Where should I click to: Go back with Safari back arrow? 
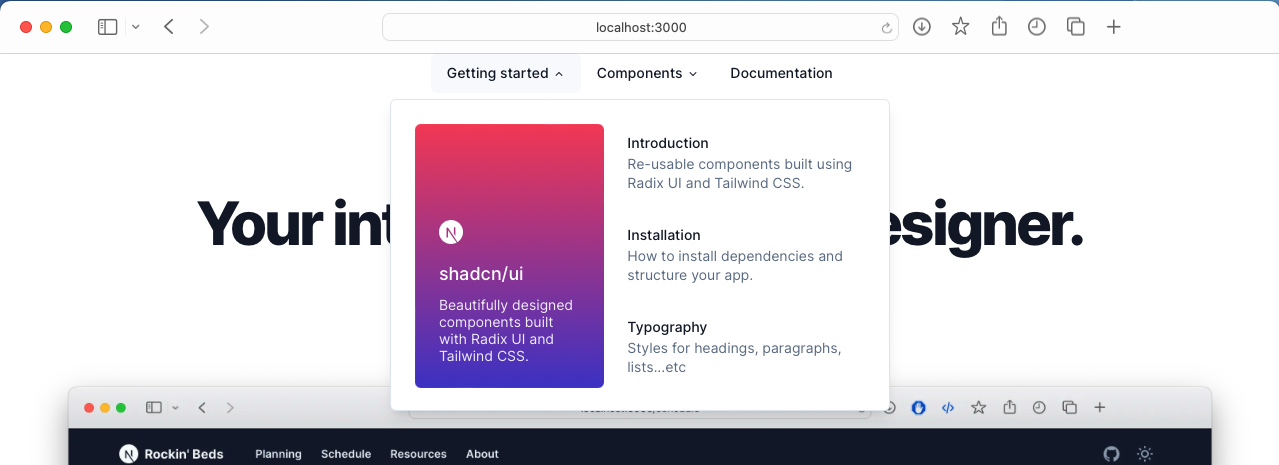click(169, 27)
